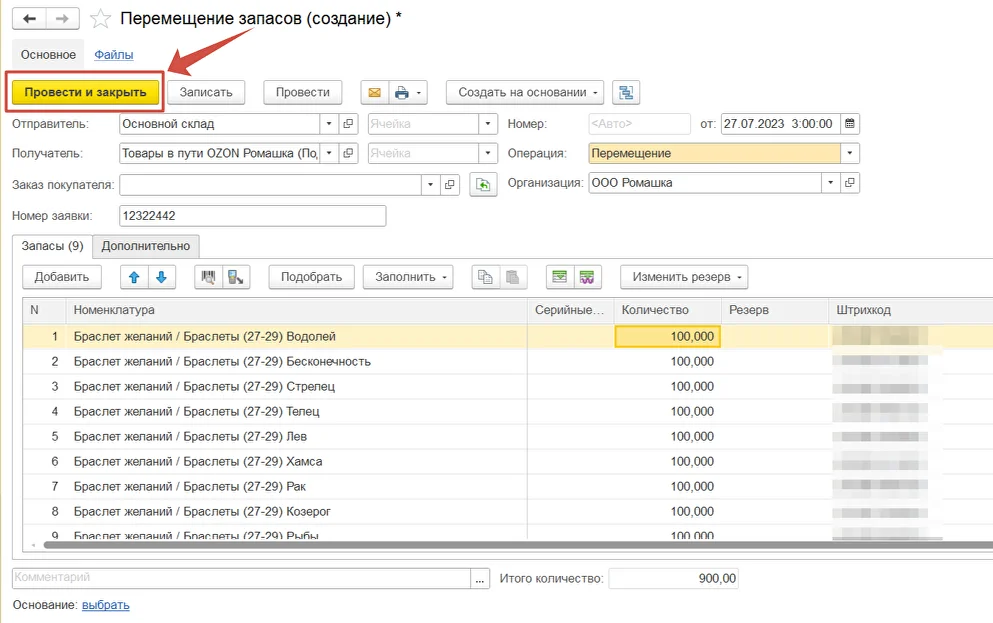993x623 pixels.
Task: Move row up with blue up arrow
Action: tap(134, 277)
